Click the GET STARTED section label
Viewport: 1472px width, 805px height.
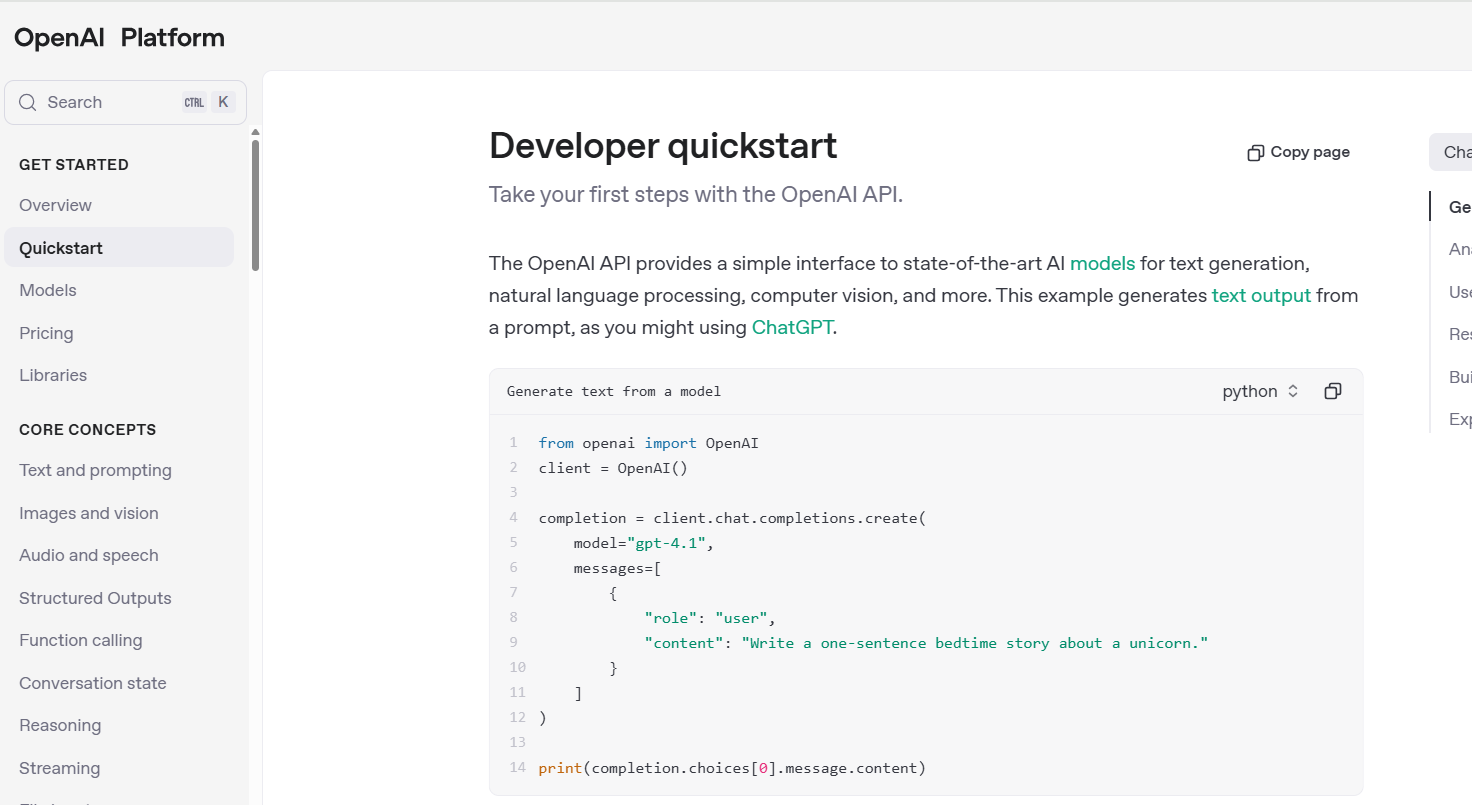[74, 165]
